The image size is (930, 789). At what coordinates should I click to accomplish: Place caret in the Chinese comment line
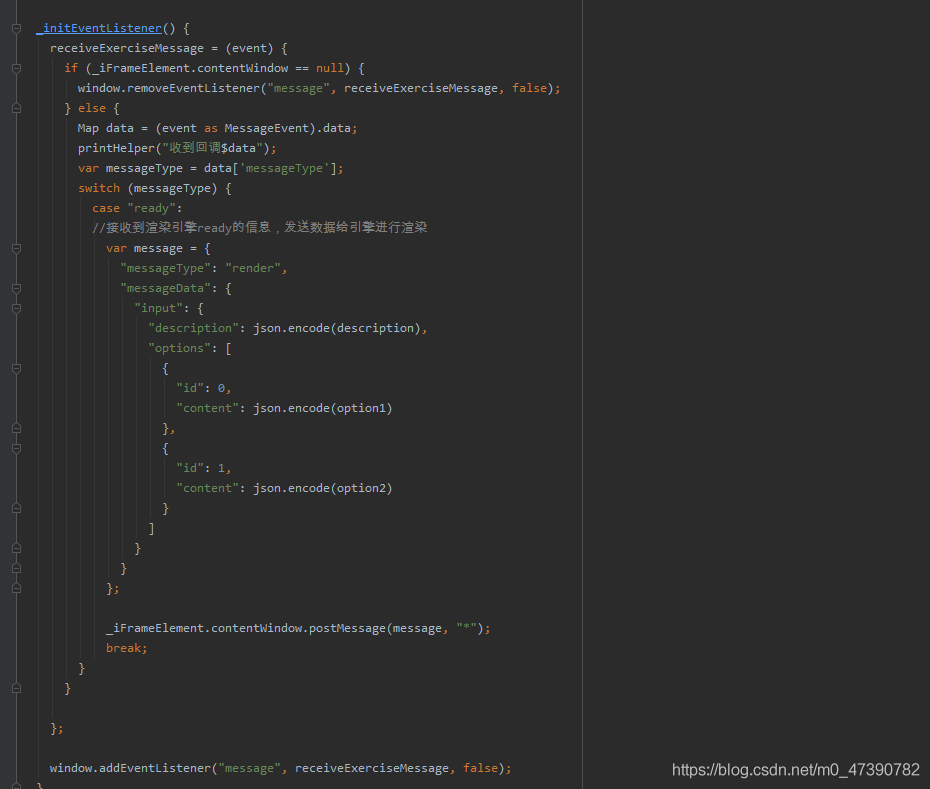pos(260,228)
